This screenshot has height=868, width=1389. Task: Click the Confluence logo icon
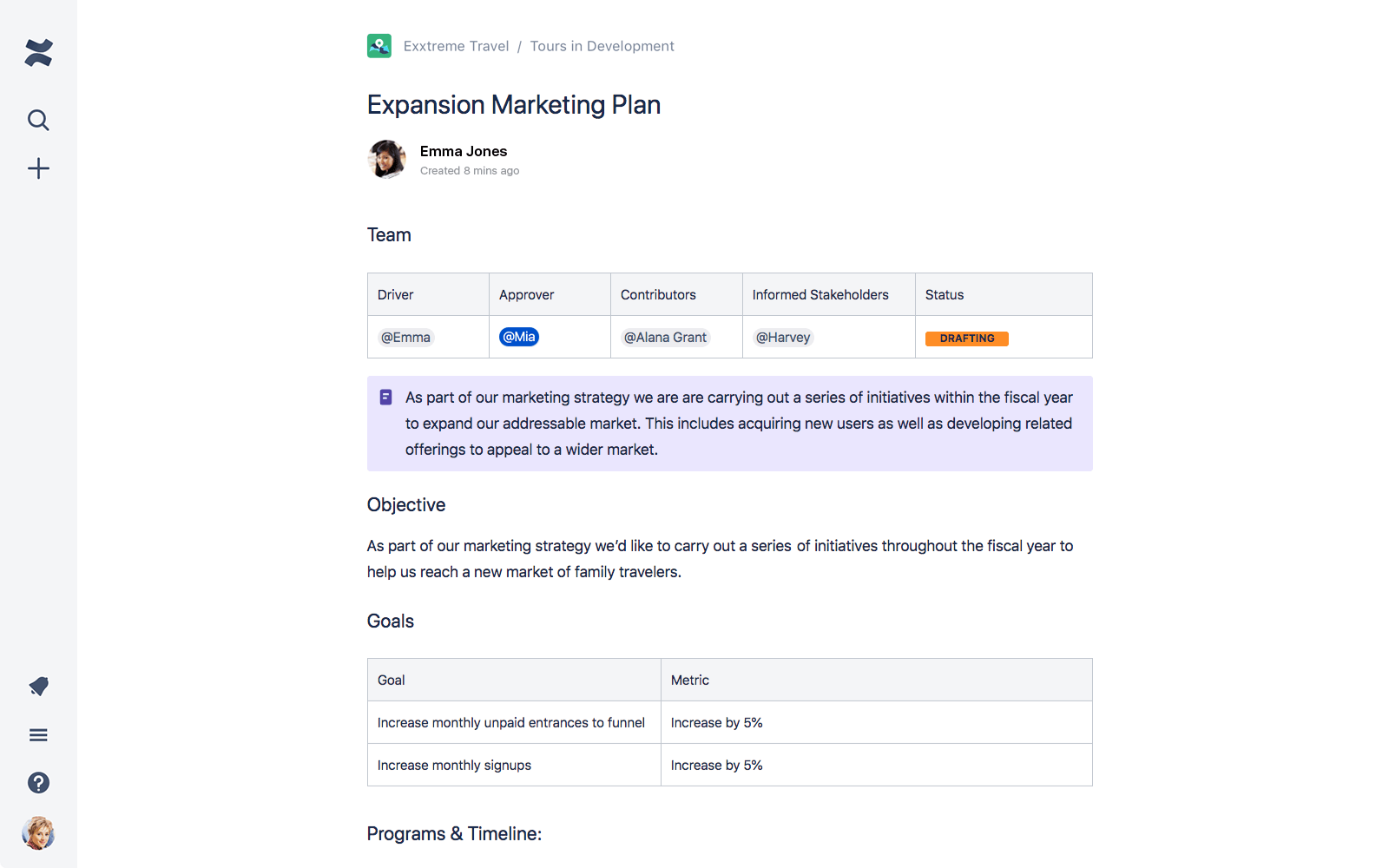click(38, 53)
